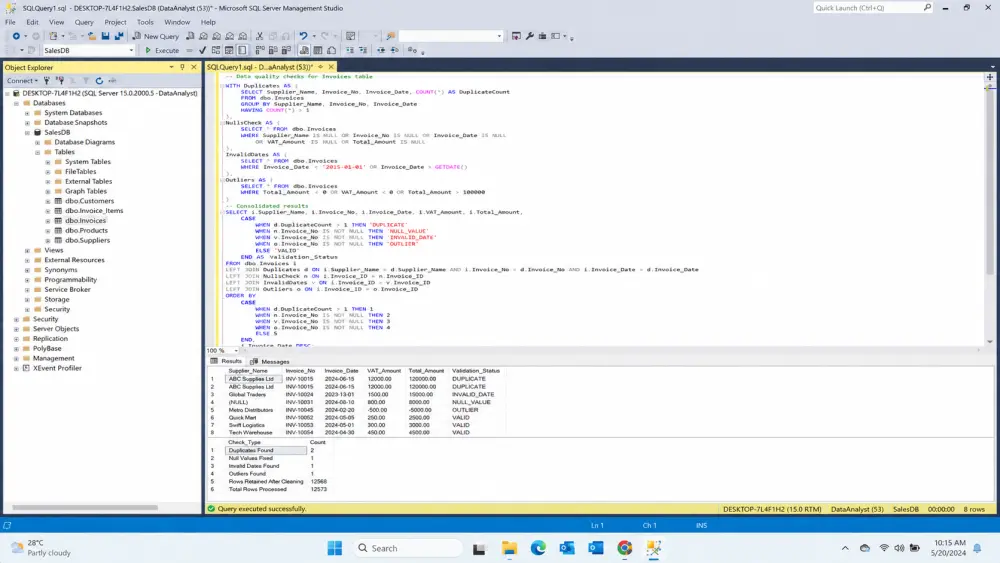Screen dimensions: 1000x563
Task: Open the Project menu
Action: 115,22
